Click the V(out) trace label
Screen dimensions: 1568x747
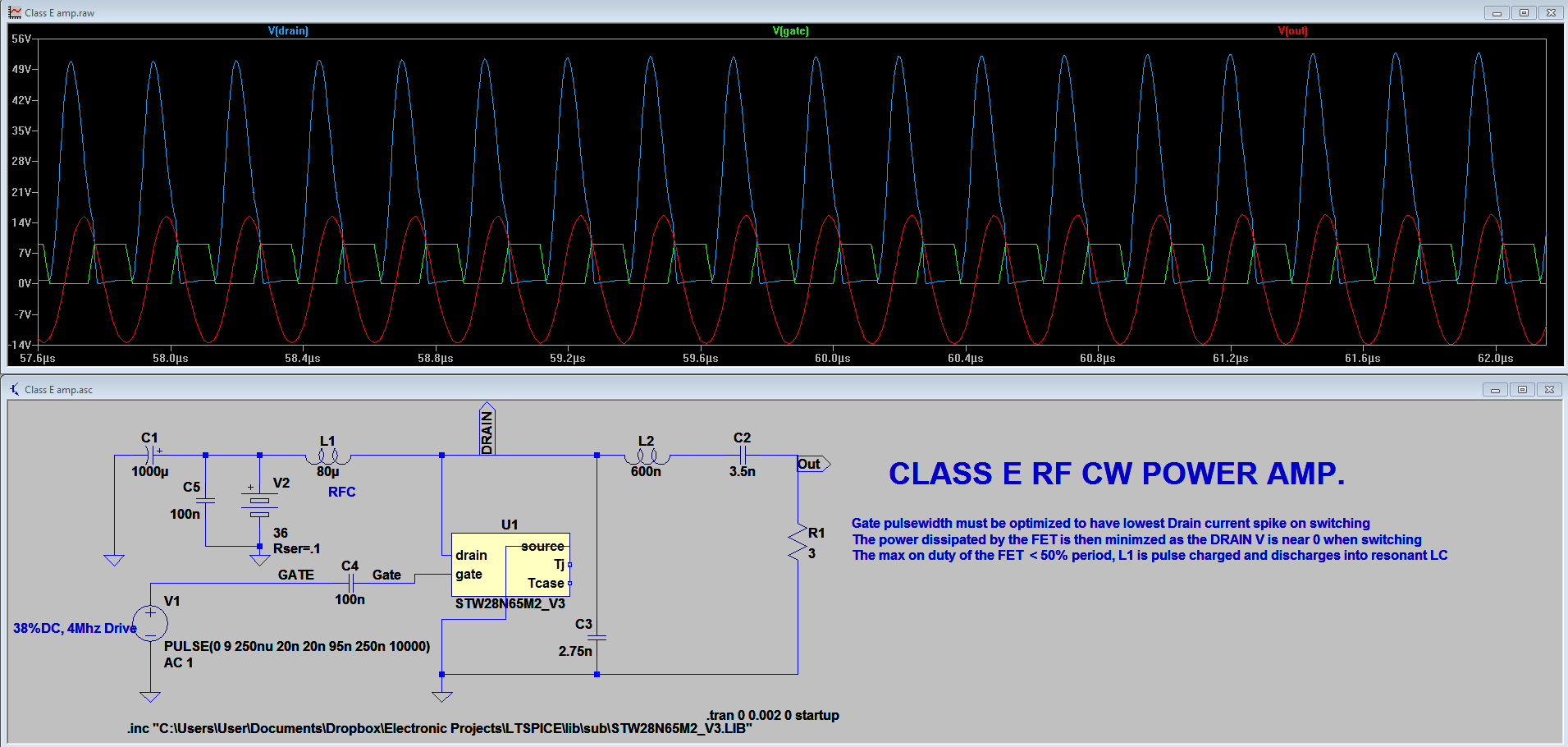[x=1292, y=30]
